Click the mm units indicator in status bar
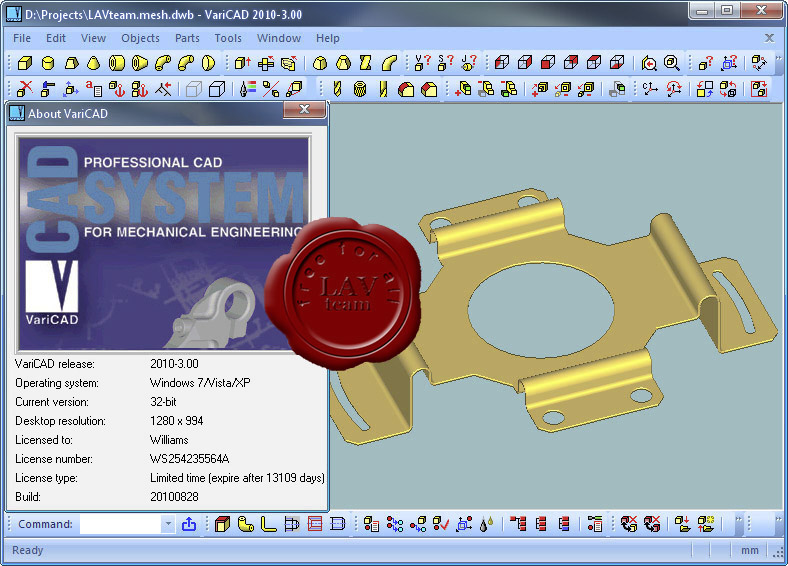The width and height of the screenshot is (788, 566). tap(749, 550)
